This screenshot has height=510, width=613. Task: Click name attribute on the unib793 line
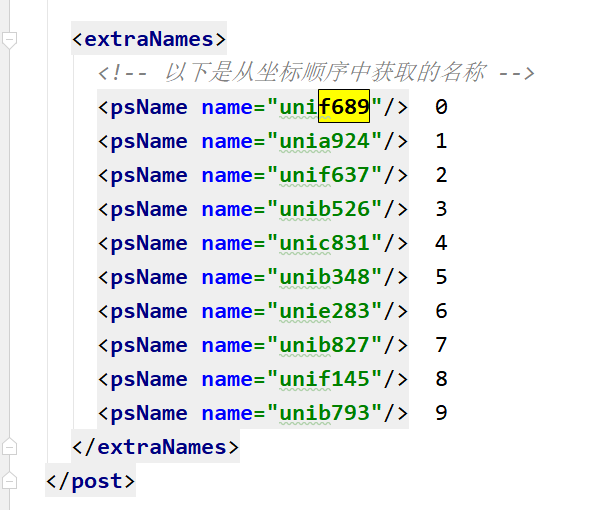click(227, 413)
